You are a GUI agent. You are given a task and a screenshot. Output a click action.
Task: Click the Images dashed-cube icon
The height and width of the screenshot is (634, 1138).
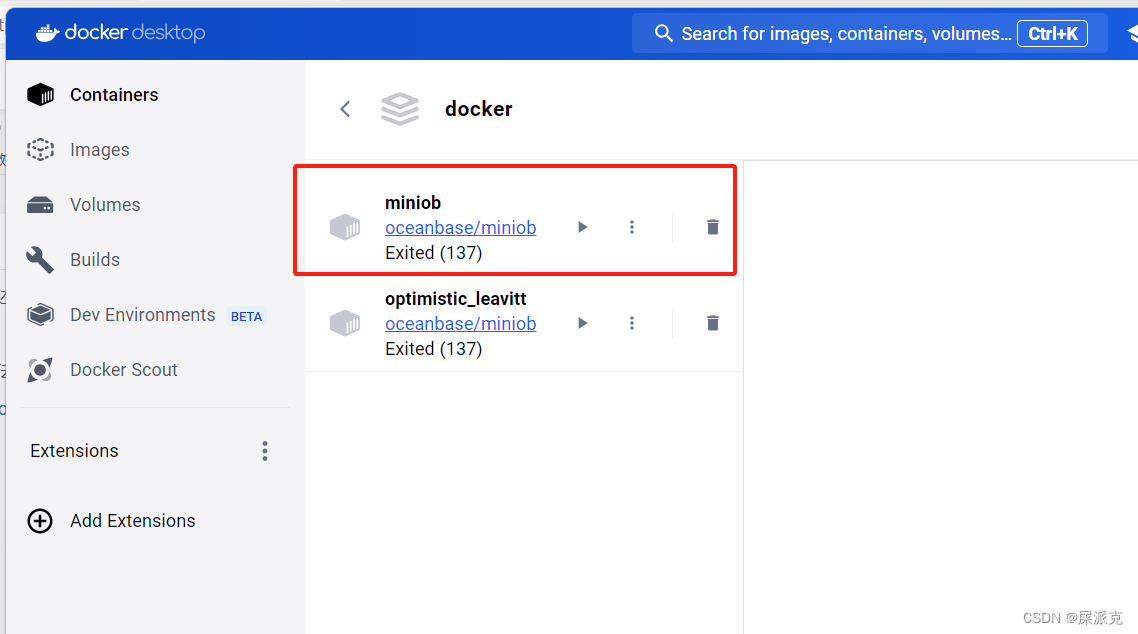(x=41, y=149)
